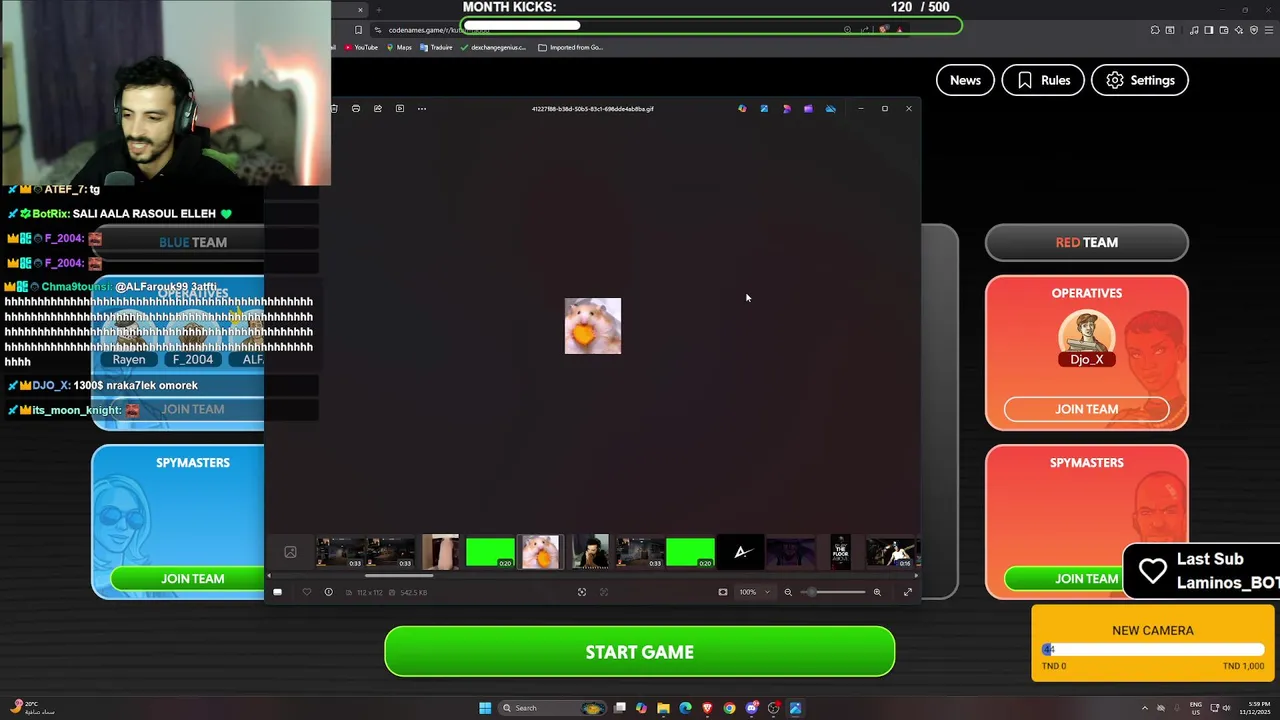Viewport: 1280px width, 720px height.
Task: Open a new browser tab with plus
Action: [x=378, y=10]
